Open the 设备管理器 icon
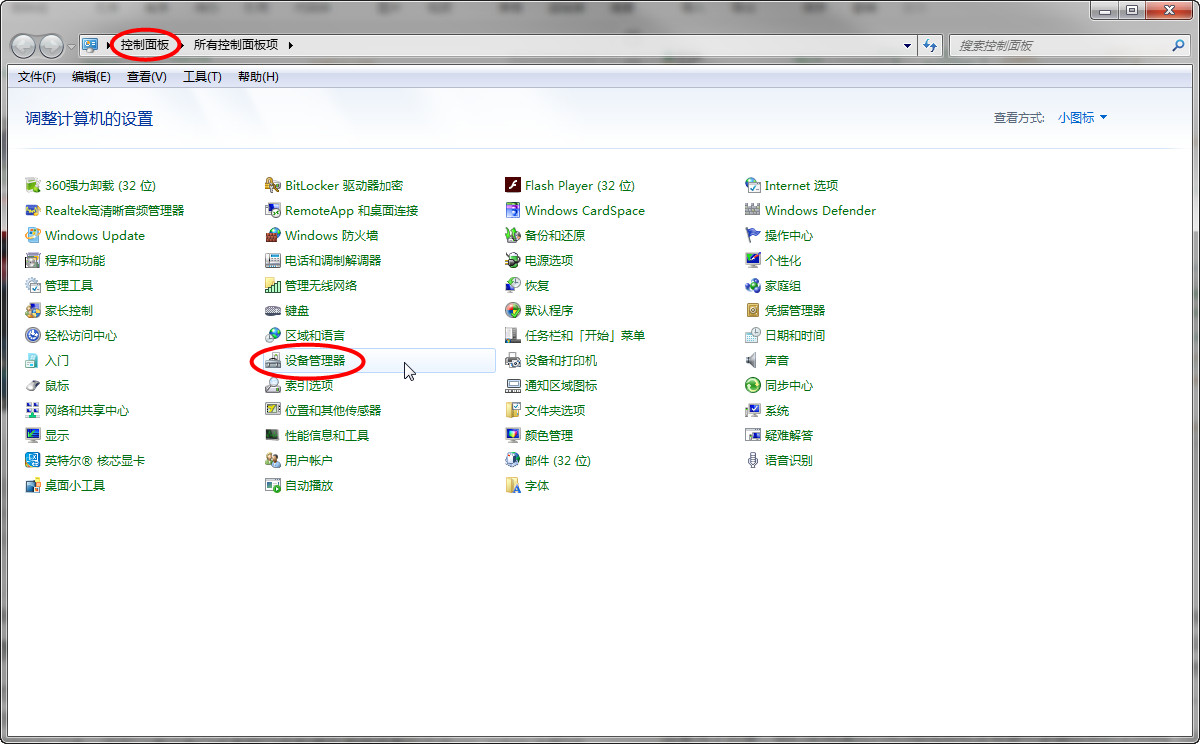Viewport: 1200px width, 744px height. tap(273, 360)
